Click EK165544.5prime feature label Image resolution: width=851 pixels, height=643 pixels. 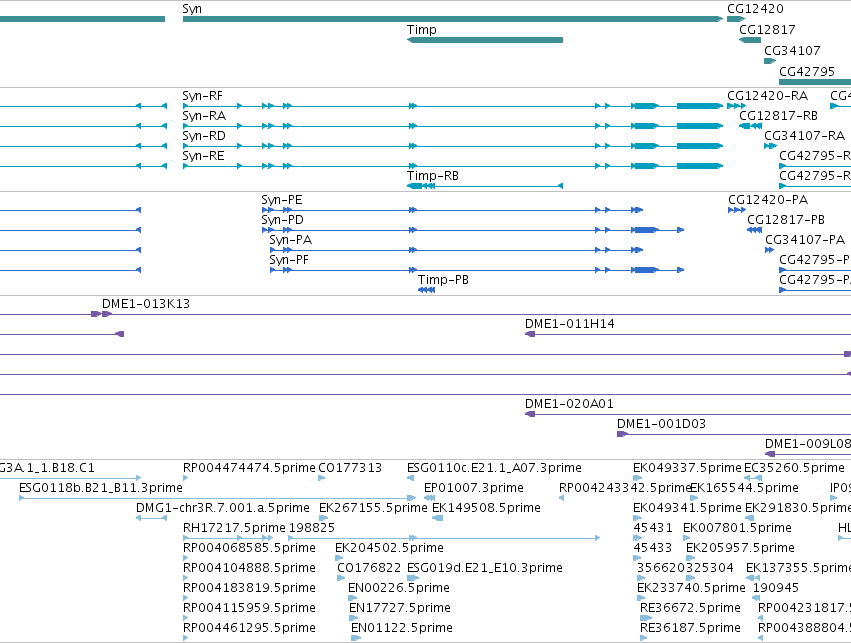(x=745, y=488)
